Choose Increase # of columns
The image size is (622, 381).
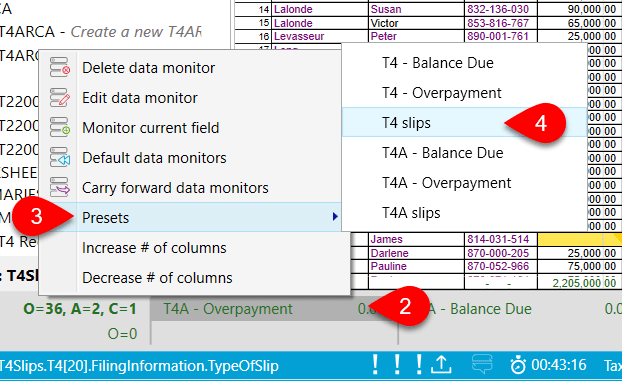click(194, 248)
